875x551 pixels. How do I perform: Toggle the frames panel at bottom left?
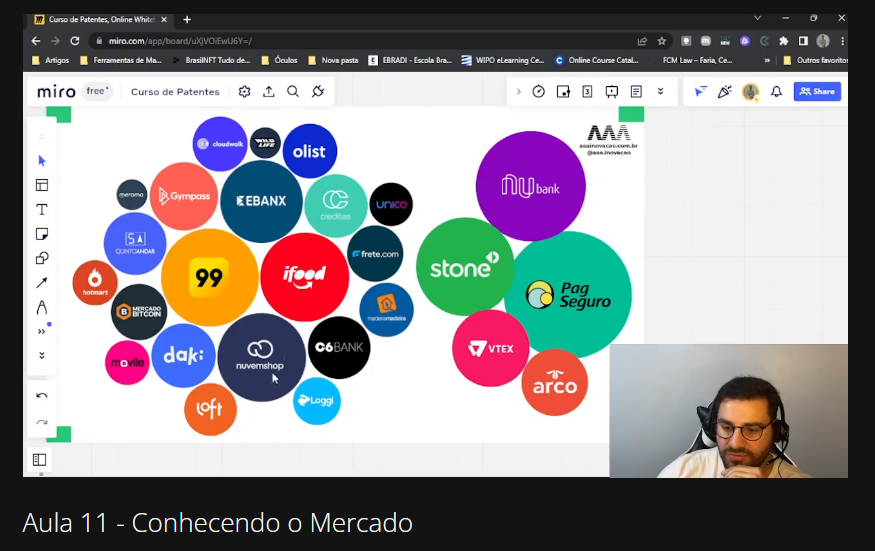[x=40, y=459]
